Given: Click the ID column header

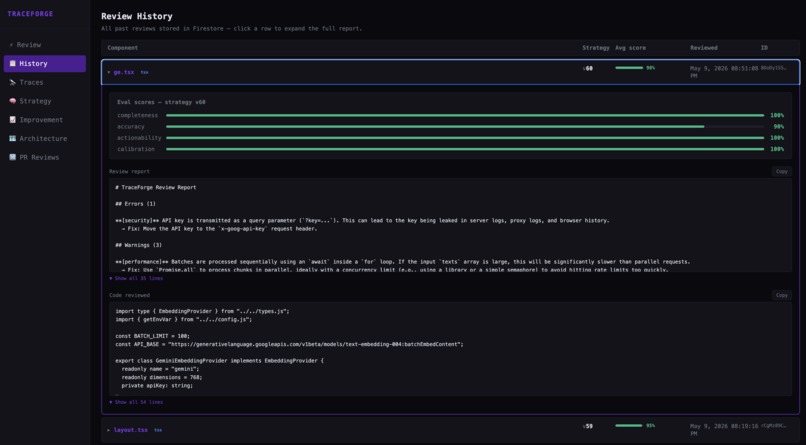Looking at the screenshot, I should 764,48.
